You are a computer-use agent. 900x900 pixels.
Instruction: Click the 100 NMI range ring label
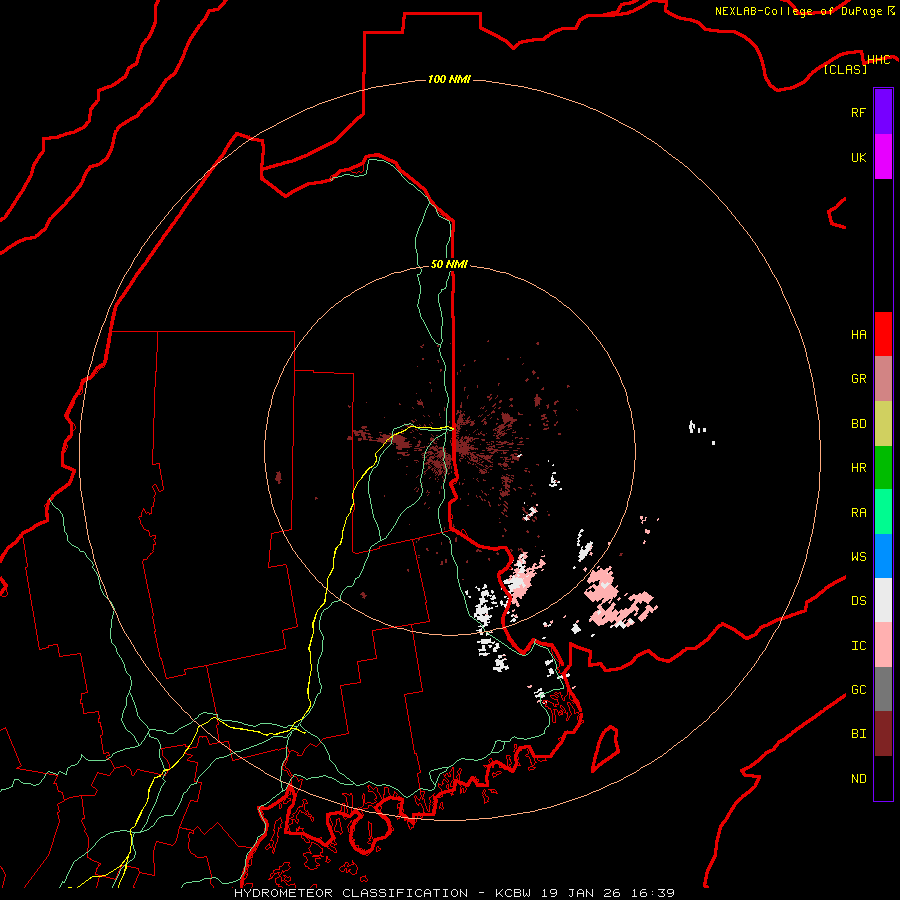click(449, 79)
